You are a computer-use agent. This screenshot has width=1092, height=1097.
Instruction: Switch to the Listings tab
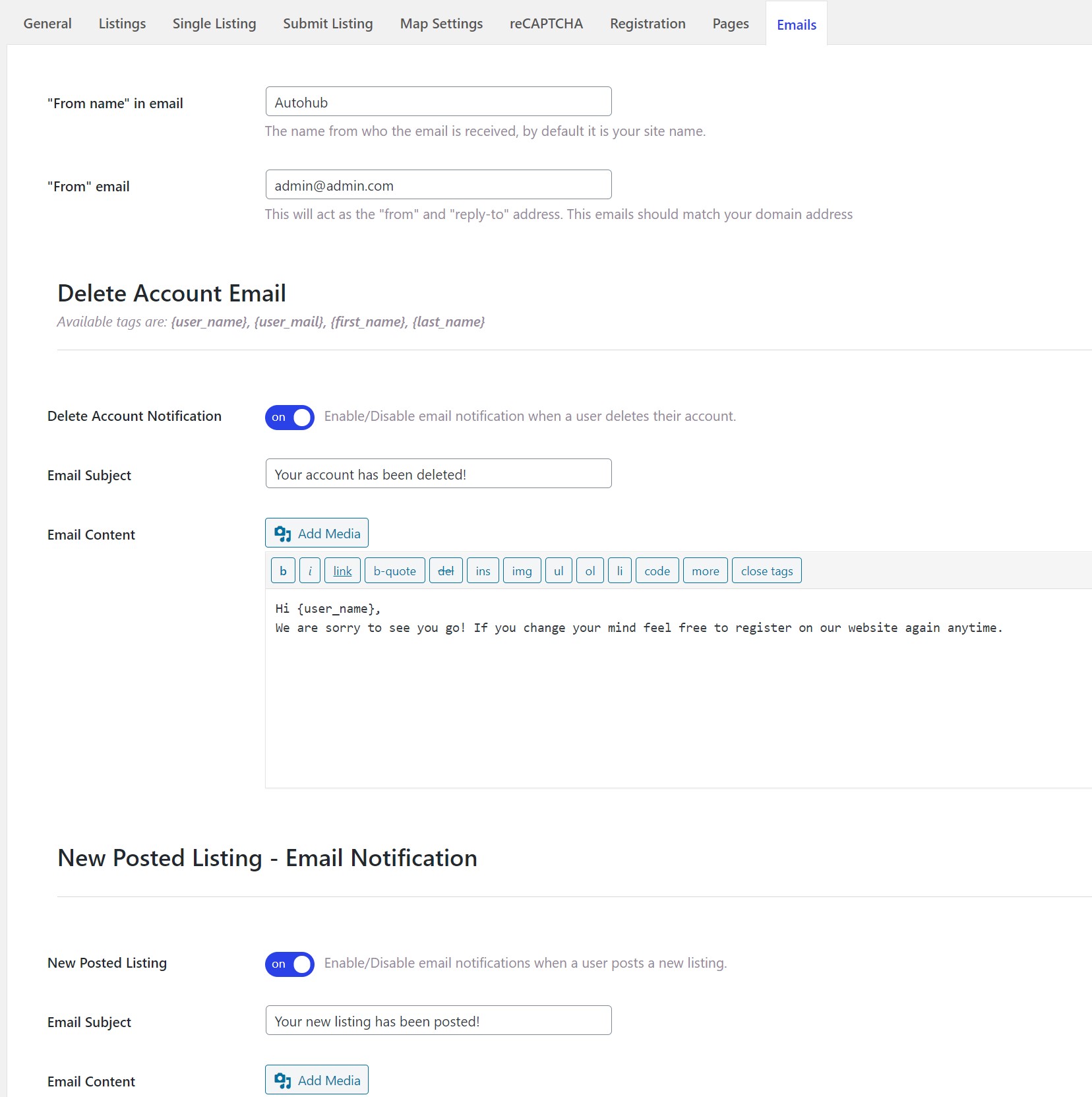[x=122, y=24]
